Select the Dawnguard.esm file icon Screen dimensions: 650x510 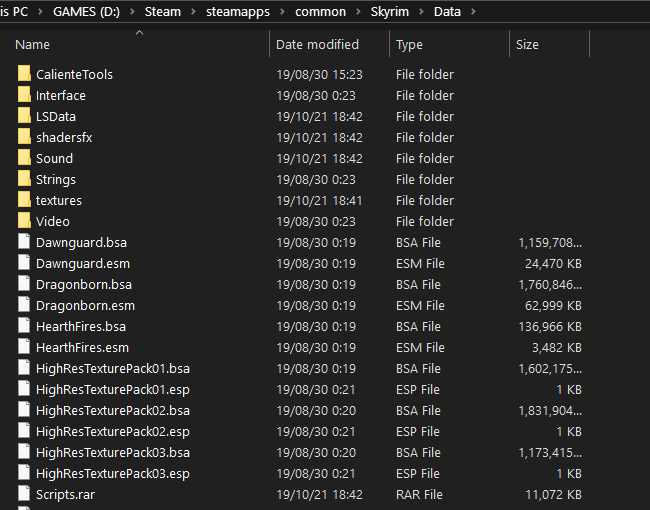[x=24, y=263]
